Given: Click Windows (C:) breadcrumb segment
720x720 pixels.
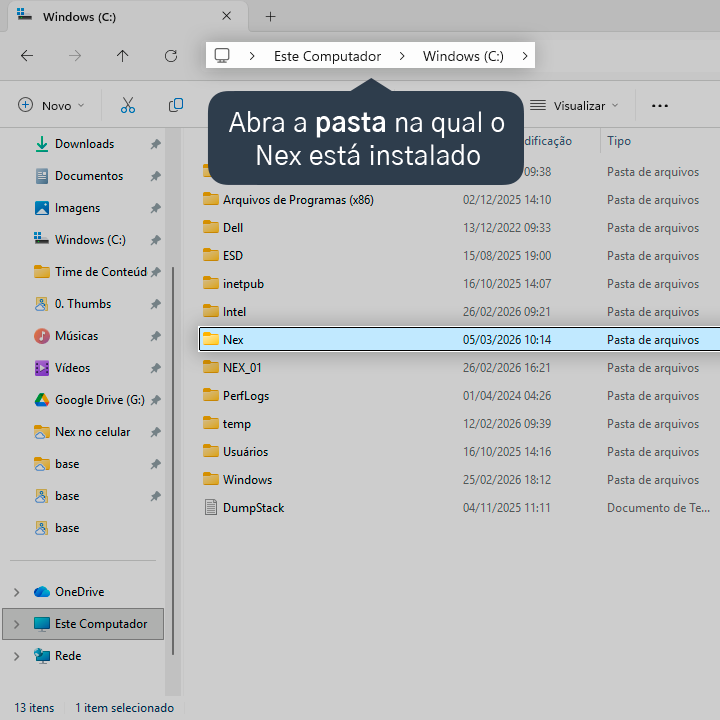Looking at the screenshot, I should 463,56.
